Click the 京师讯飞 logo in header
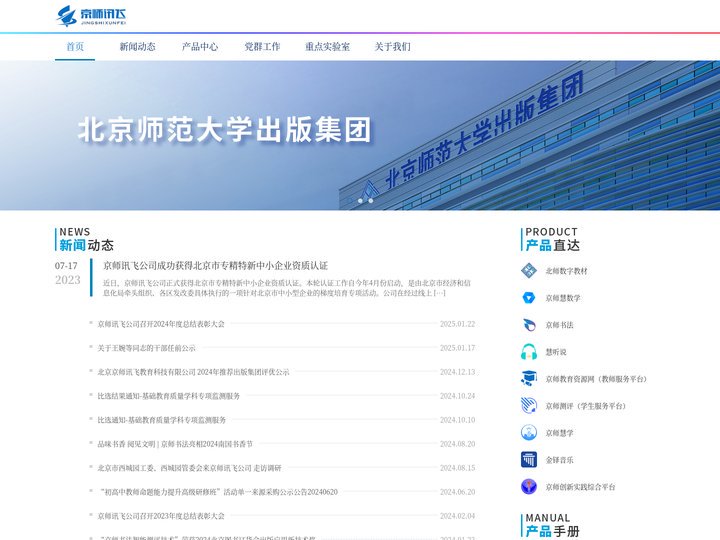The width and height of the screenshot is (720, 540). (x=91, y=16)
